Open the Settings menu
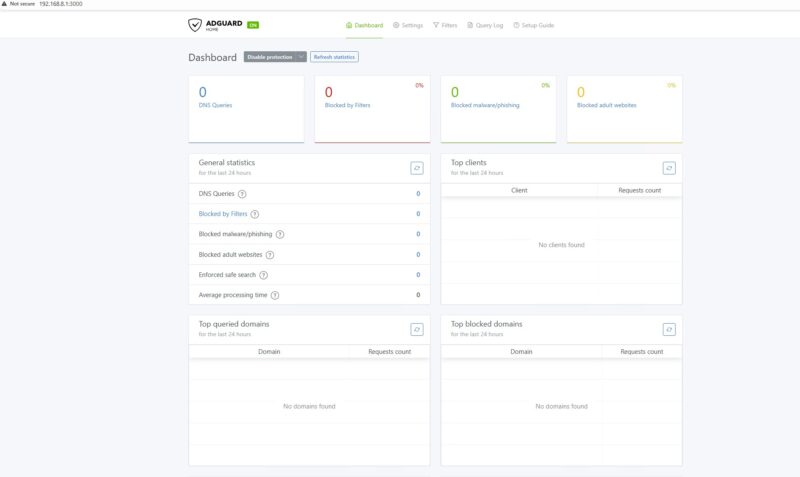 coord(408,25)
